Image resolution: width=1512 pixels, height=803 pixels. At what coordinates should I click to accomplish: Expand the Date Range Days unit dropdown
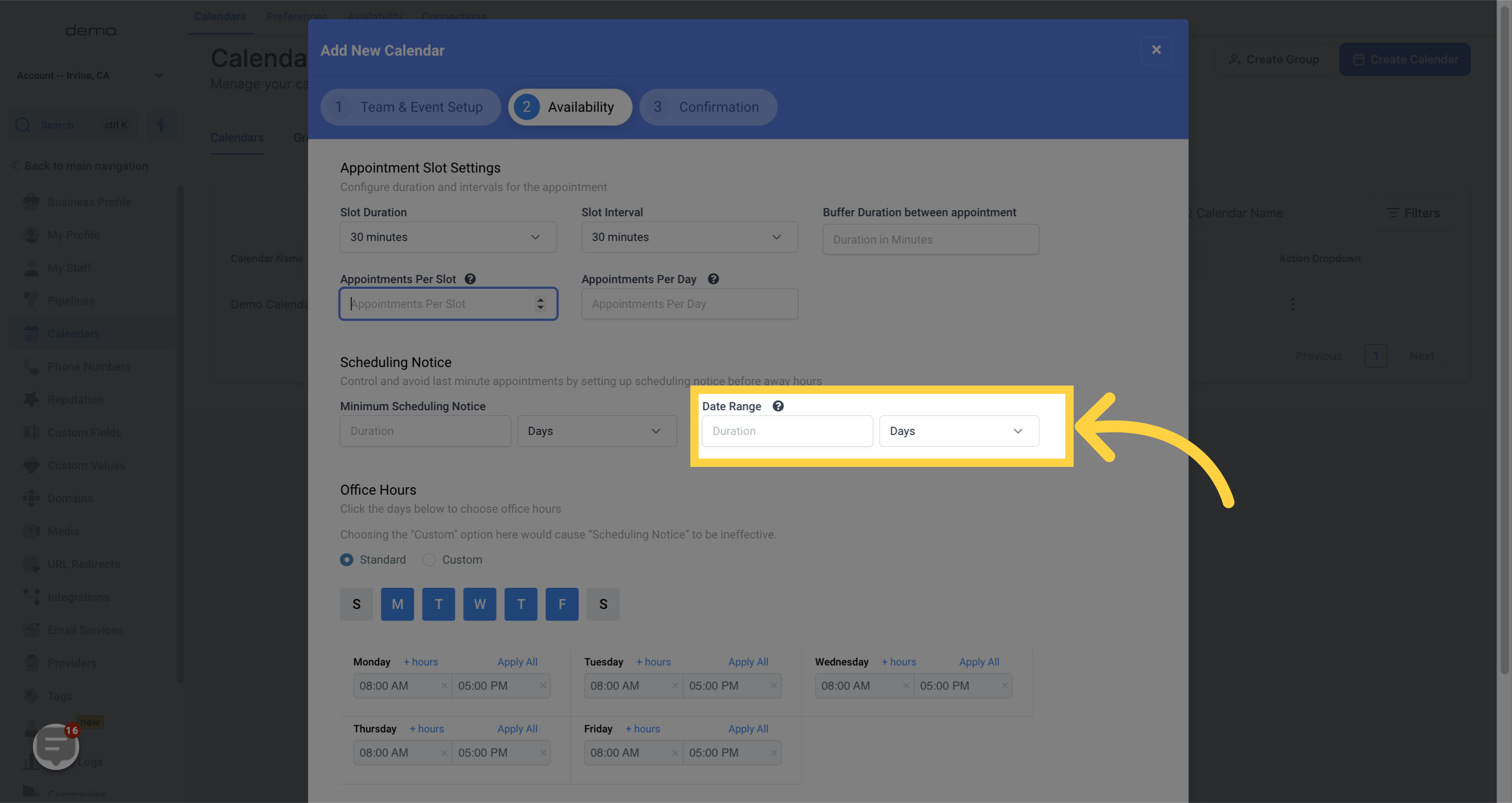(958, 431)
